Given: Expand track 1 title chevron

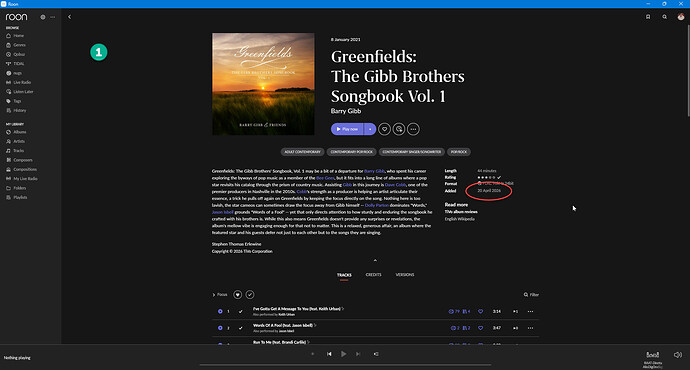Looking at the screenshot, I should [343, 309].
